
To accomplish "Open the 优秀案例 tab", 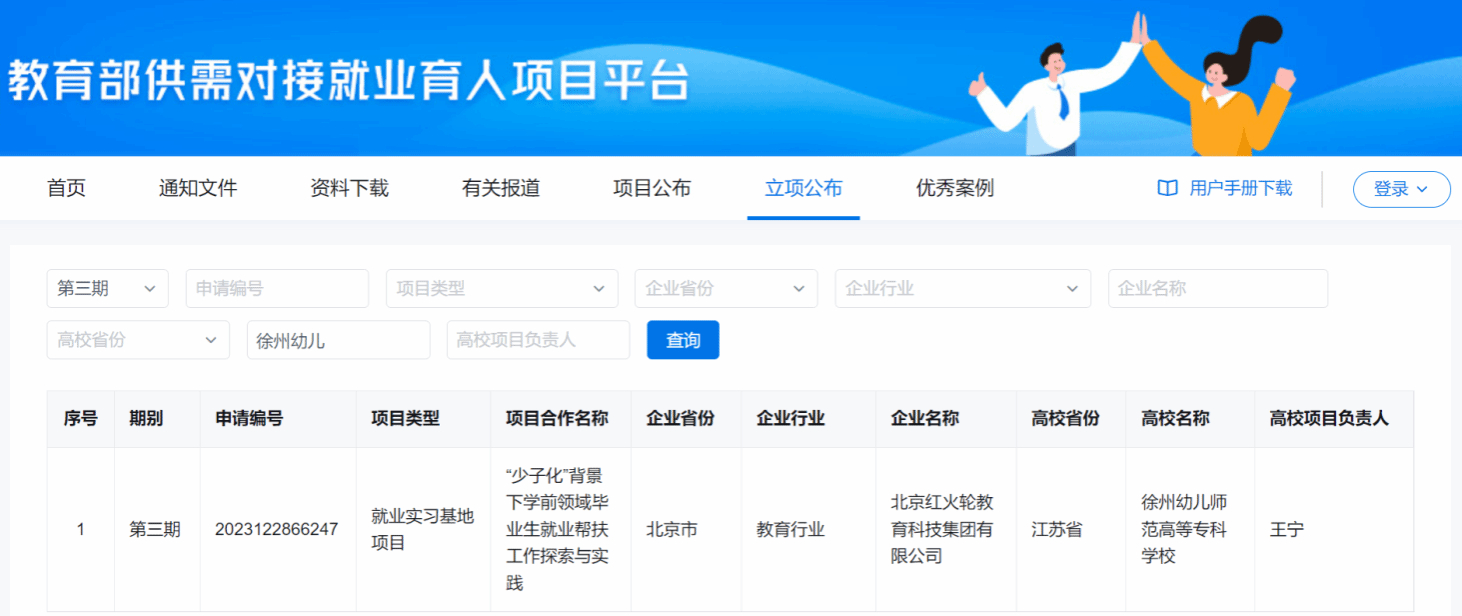I will [x=955, y=188].
